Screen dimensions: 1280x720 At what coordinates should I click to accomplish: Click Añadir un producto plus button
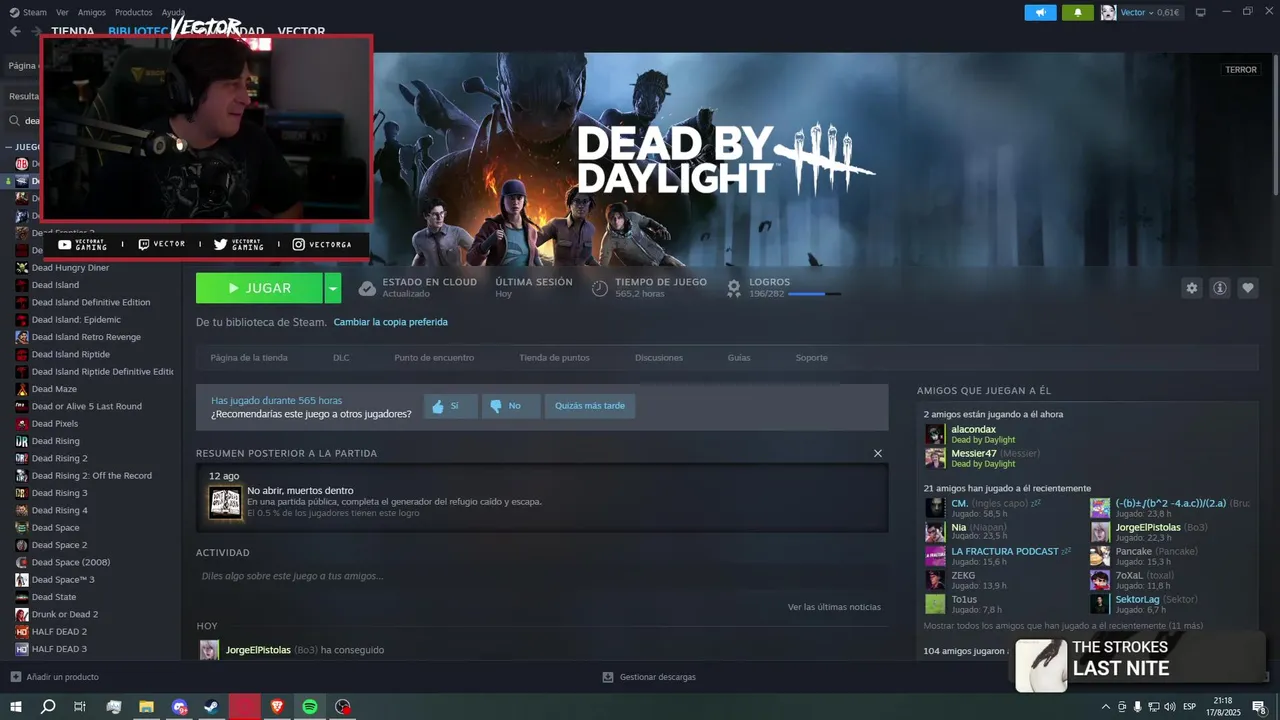15,677
